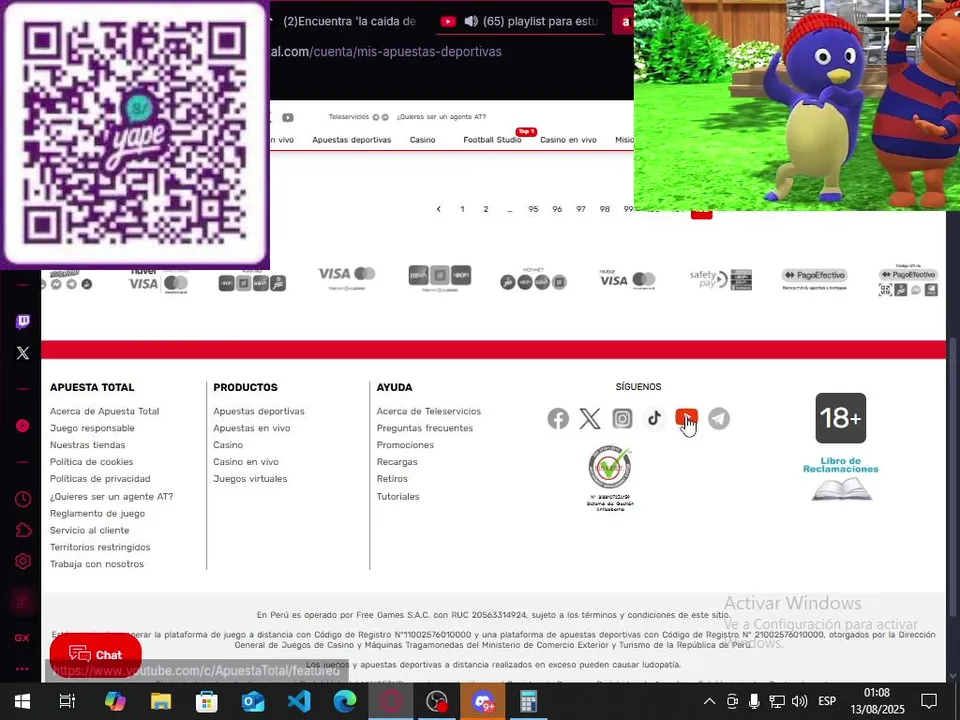Open the Windows Start menu

point(23,701)
